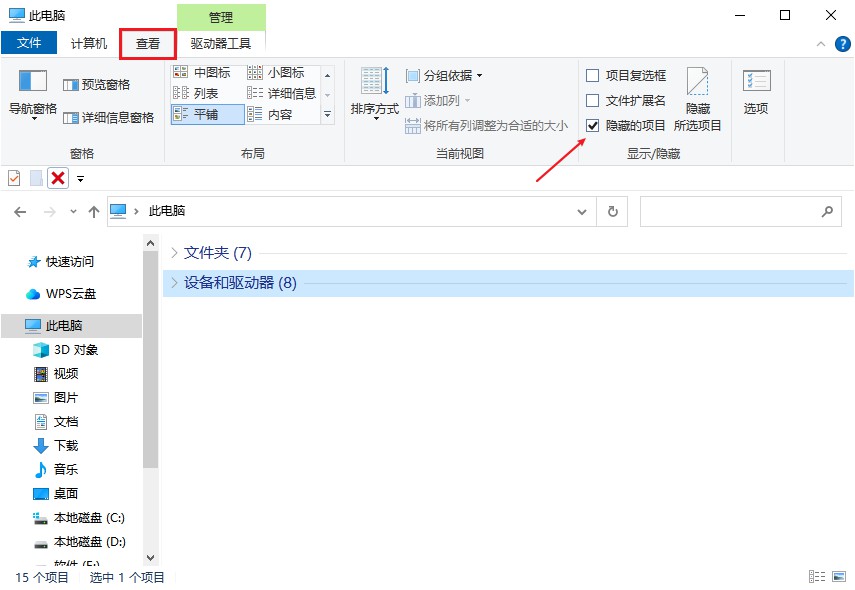Click the navigation pane scroll up arrow
Viewport: 855px width, 590px height.
(150, 243)
